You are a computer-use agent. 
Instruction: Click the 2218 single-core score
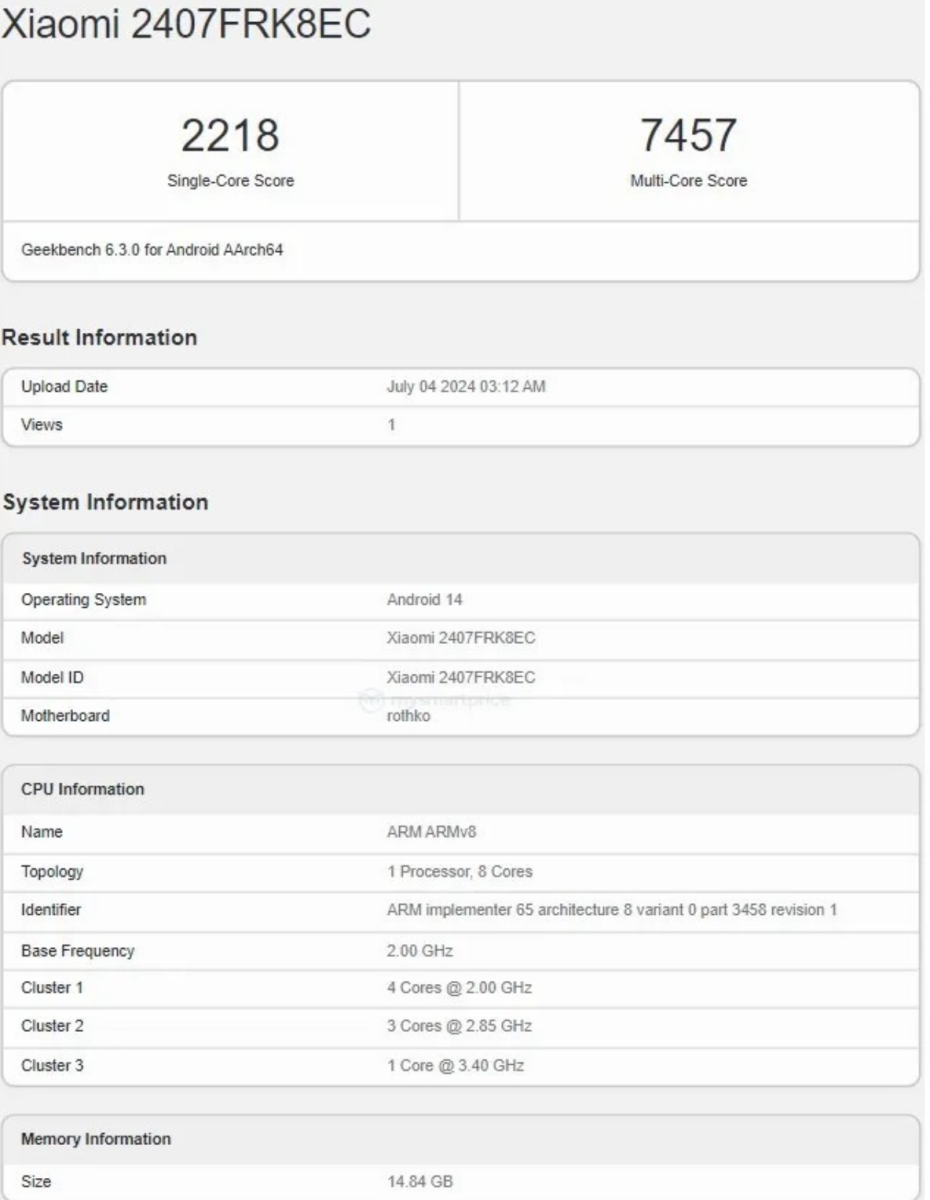coord(230,136)
